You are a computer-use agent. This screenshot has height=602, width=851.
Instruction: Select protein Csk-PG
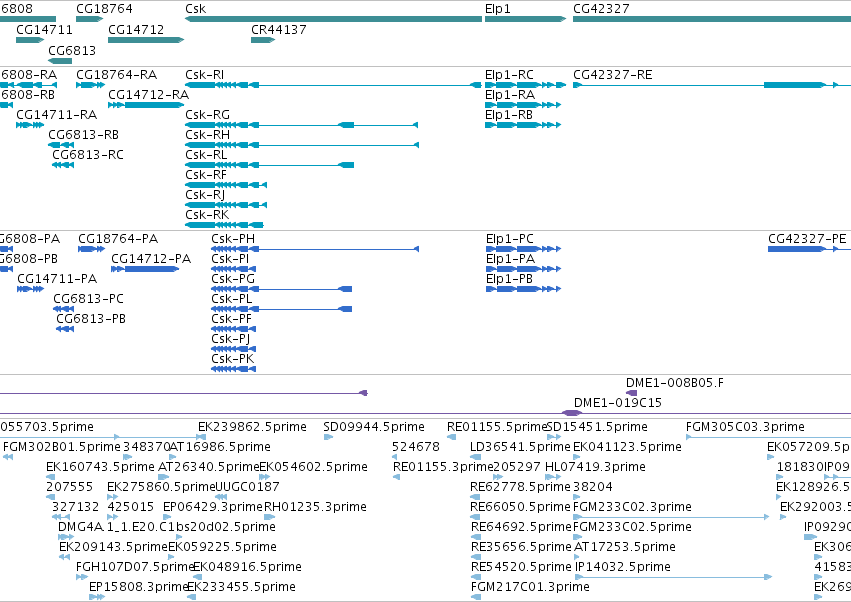pyautogui.click(x=233, y=279)
